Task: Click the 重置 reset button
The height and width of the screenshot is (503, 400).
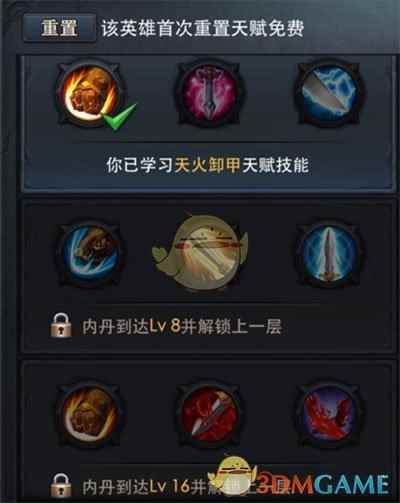Action: (x=59, y=28)
